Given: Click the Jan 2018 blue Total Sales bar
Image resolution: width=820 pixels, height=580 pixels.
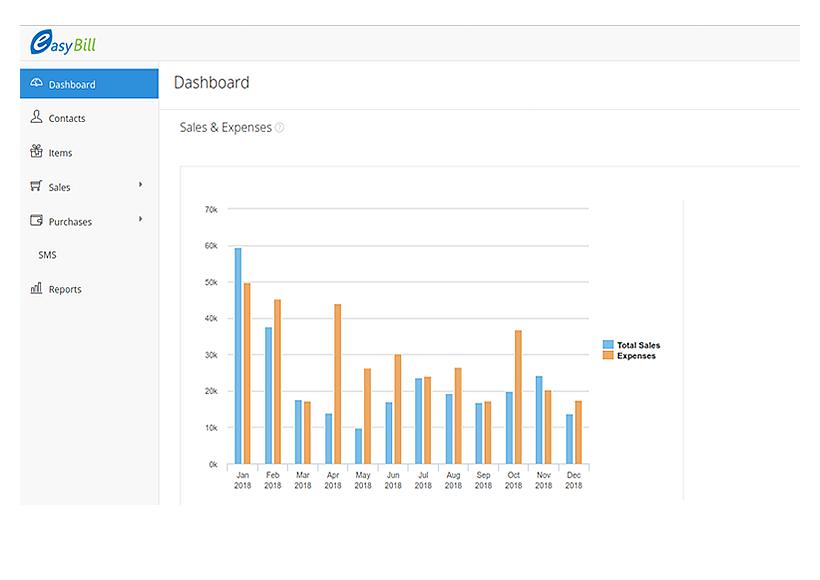Looking at the screenshot, I should [x=238, y=356].
